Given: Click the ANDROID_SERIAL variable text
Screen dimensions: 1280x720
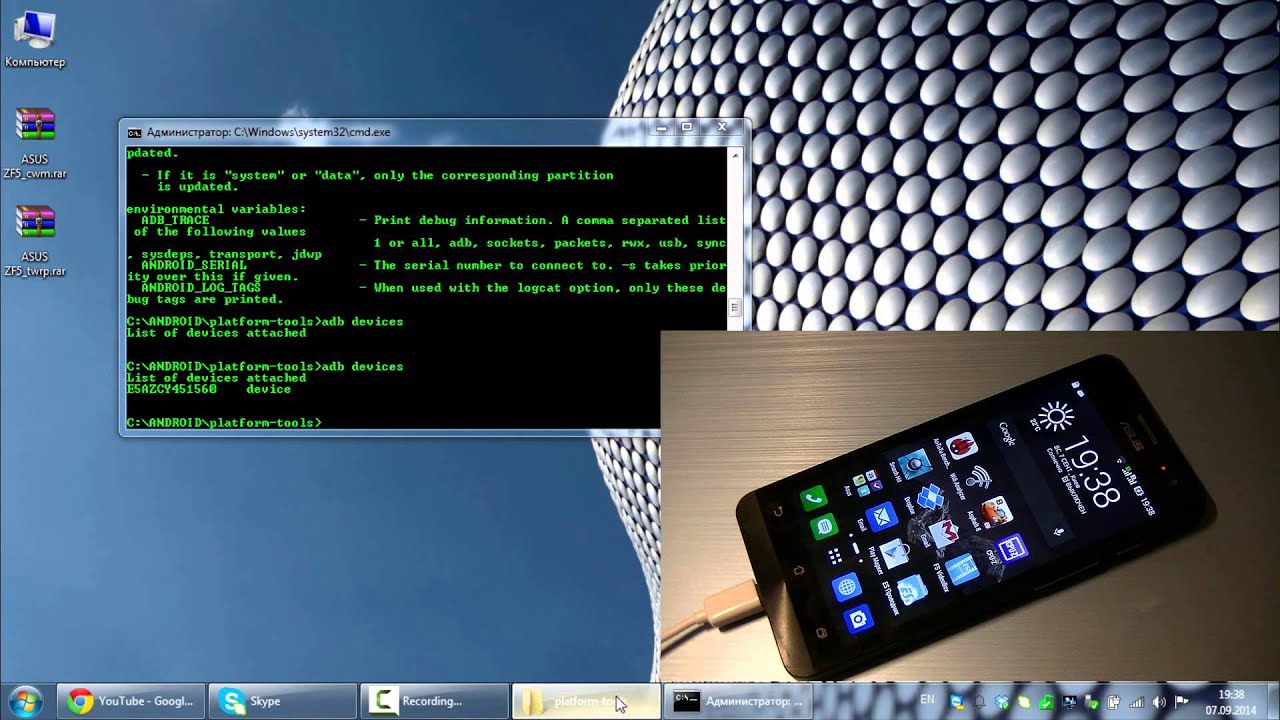Looking at the screenshot, I should pos(194,265).
